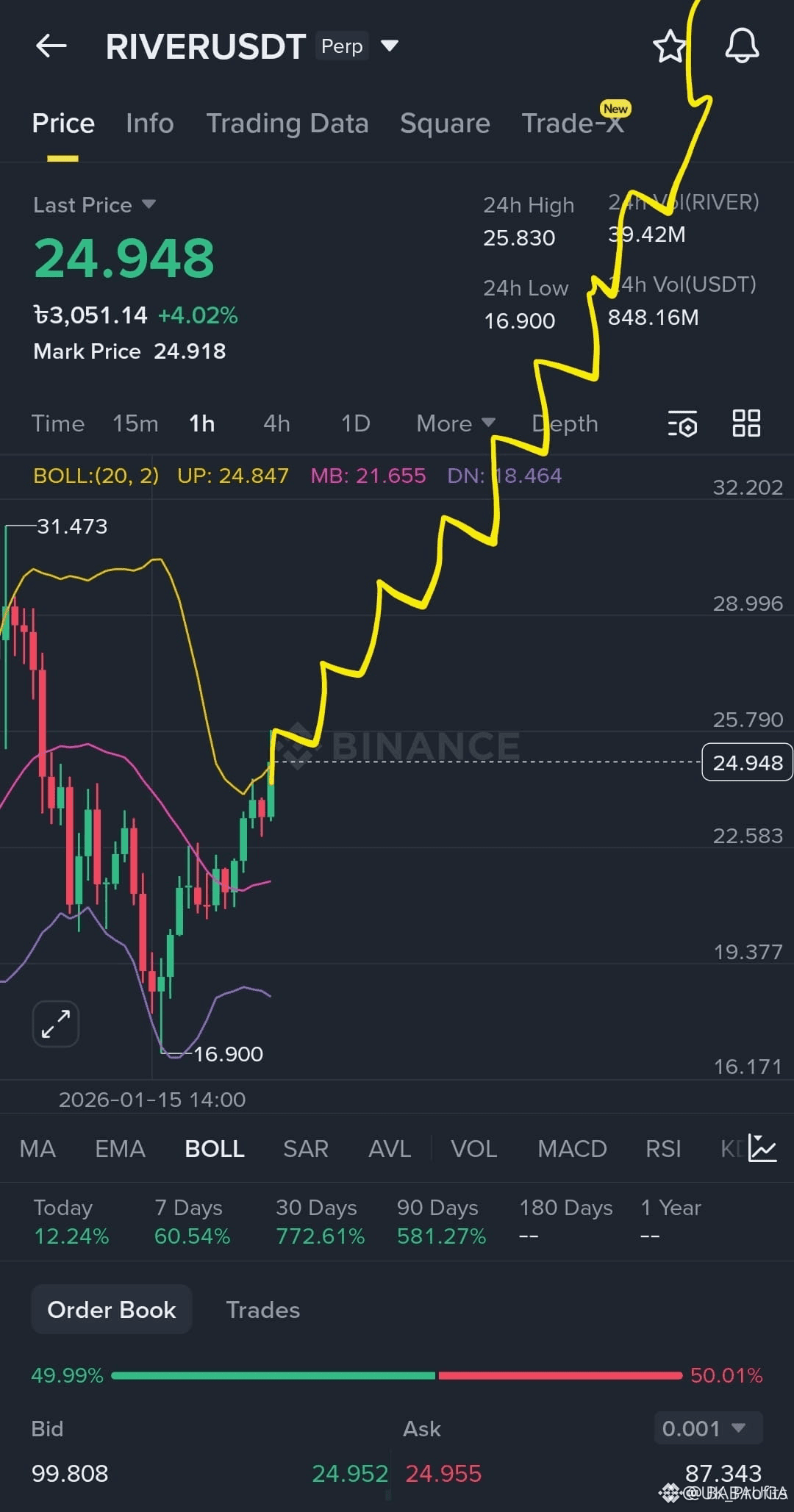Open indicator chart icon at right
The width and height of the screenshot is (794, 1512).
[762, 1148]
